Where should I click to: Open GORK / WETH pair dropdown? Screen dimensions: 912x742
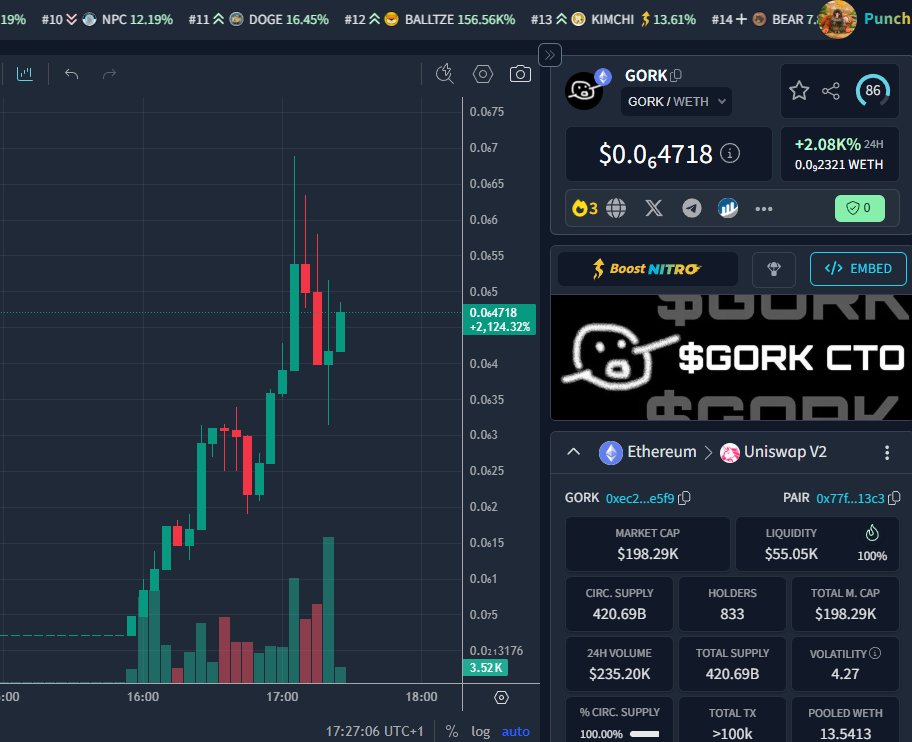click(x=676, y=102)
